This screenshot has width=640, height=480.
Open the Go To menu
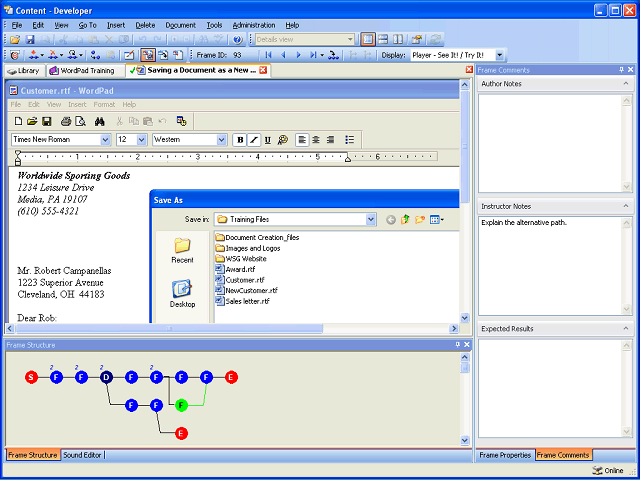[87, 25]
